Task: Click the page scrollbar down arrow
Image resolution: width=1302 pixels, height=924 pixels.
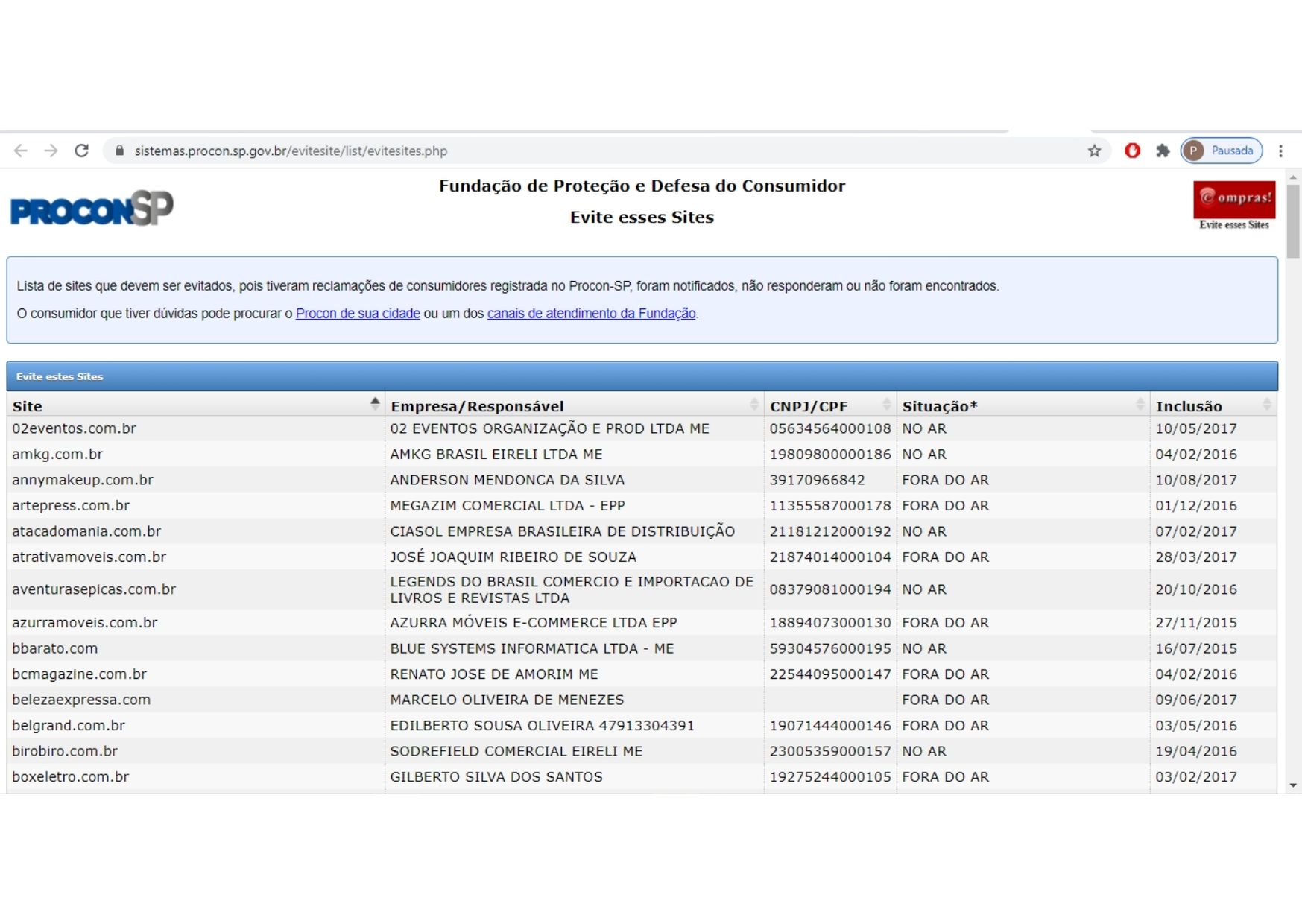Action: click(x=1293, y=785)
